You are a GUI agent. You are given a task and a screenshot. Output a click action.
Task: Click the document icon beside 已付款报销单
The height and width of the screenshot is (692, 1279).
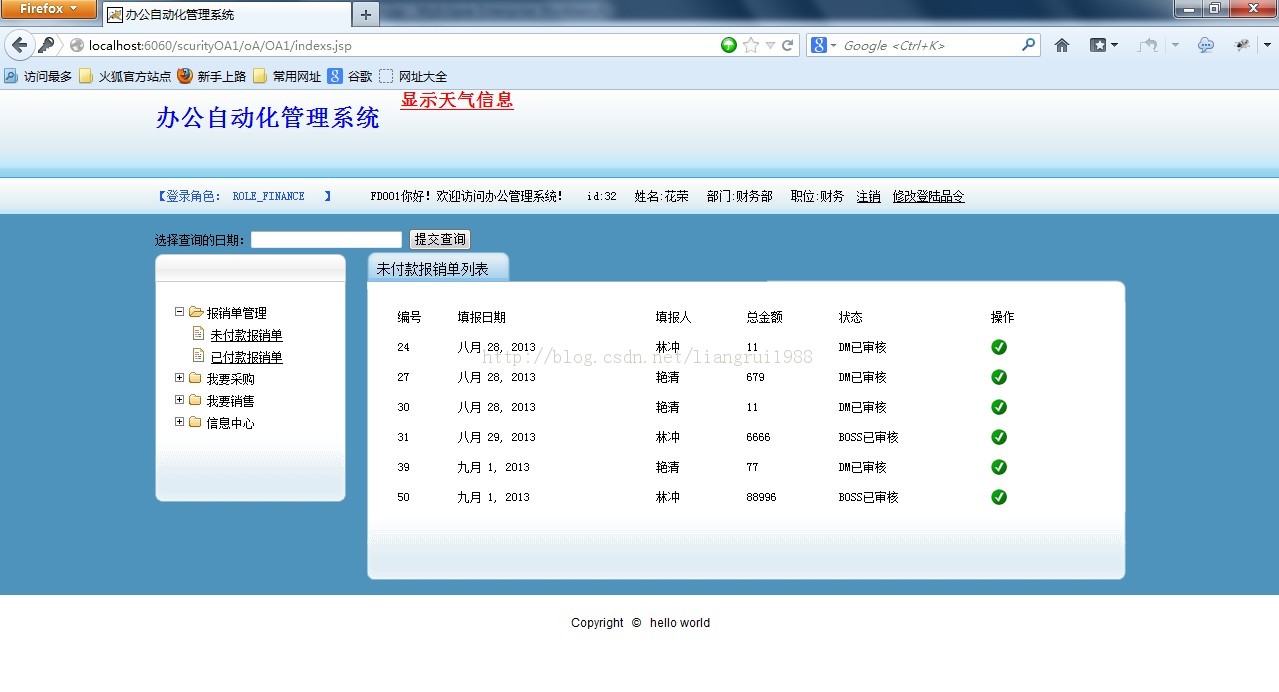coord(198,356)
